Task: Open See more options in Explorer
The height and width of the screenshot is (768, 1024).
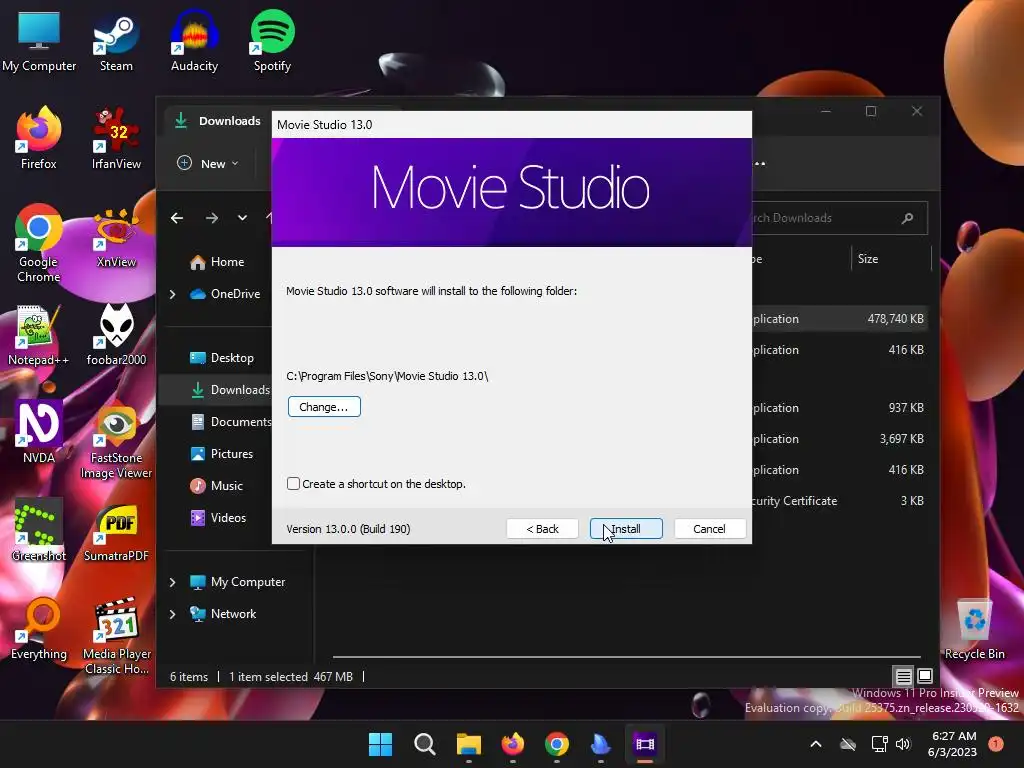Action: point(760,163)
